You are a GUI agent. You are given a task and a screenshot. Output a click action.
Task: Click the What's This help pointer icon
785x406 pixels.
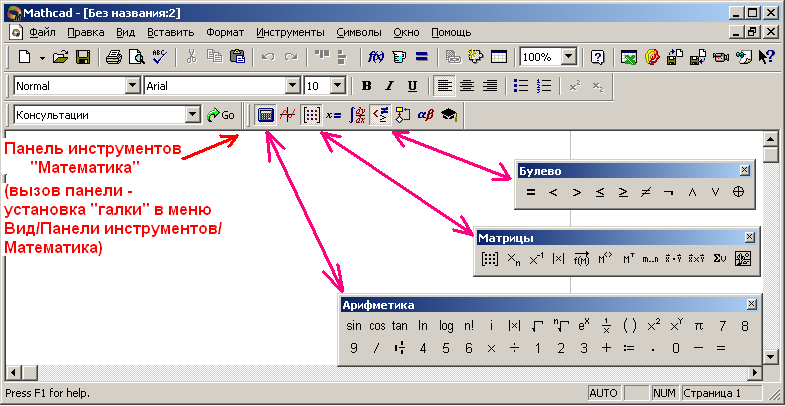(767, 57)
